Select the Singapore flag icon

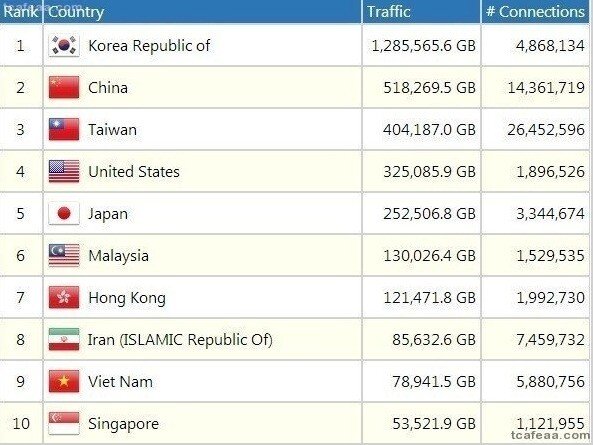[x=64, y=423]
